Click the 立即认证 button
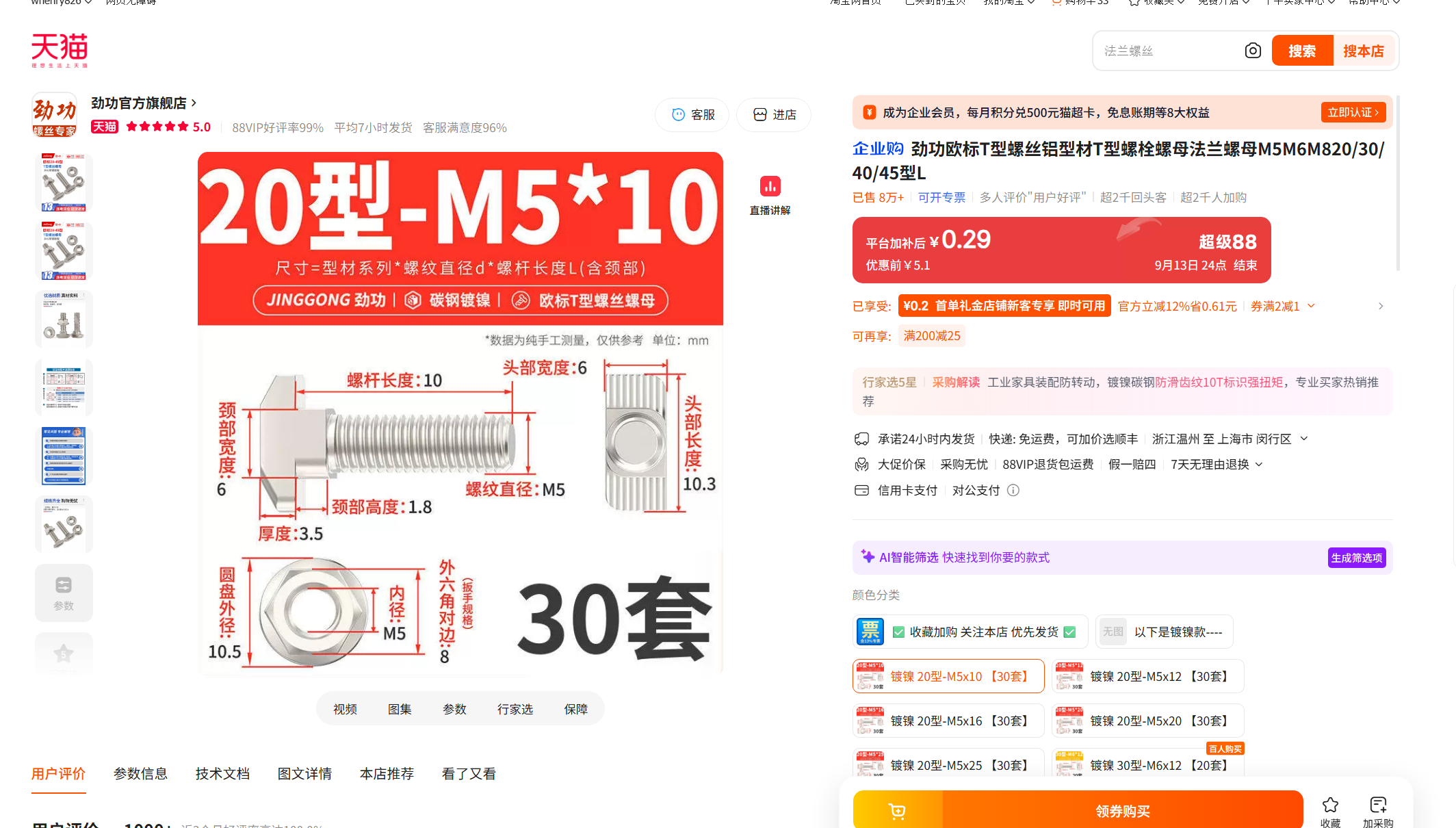Image resolution: width=1456 pixels, height=828 pixels. point(1353,112)
